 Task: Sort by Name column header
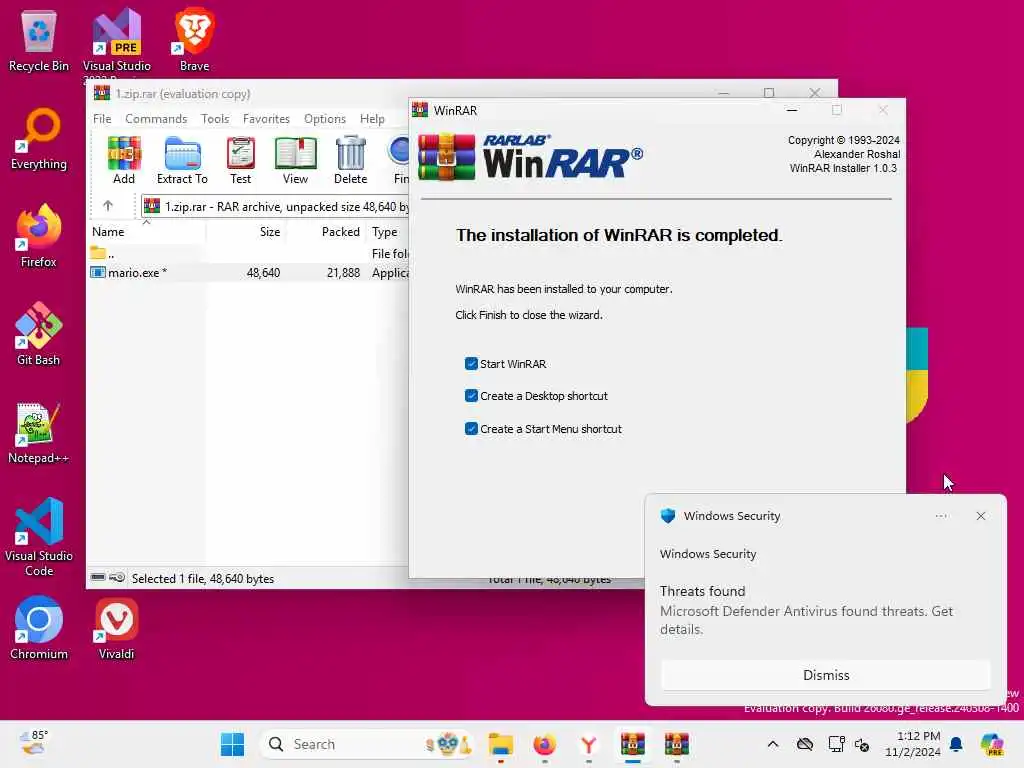[x=147, y=232]
